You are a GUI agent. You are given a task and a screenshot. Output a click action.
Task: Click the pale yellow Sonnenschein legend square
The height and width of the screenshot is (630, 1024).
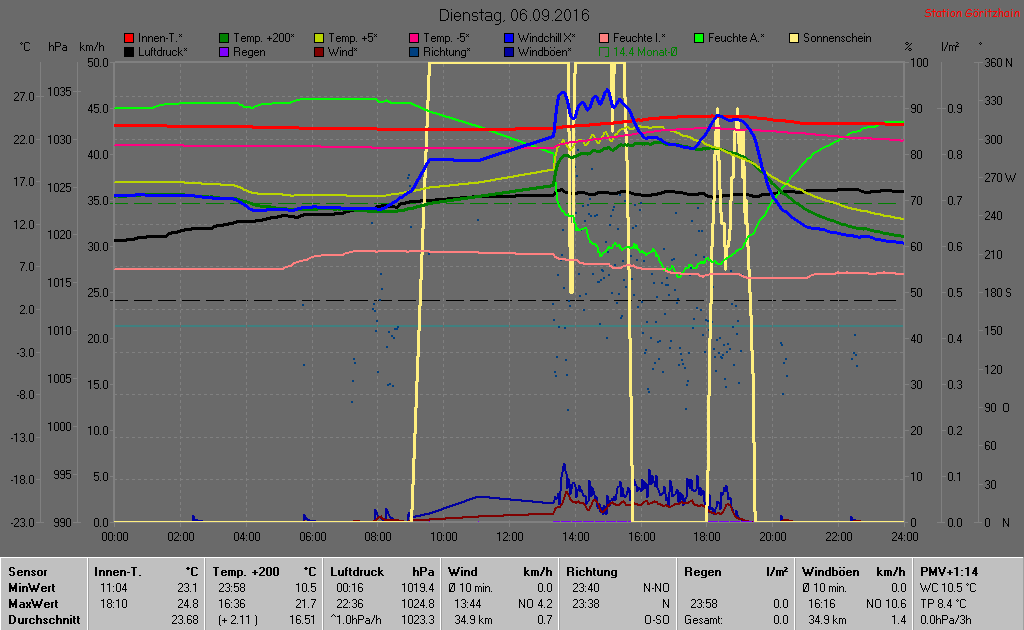click(x=794, y=38)
